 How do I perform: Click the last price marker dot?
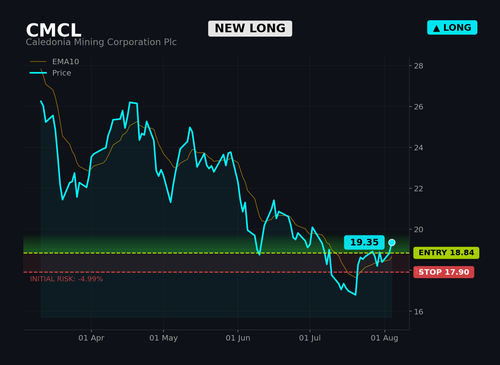coord(392,242)
